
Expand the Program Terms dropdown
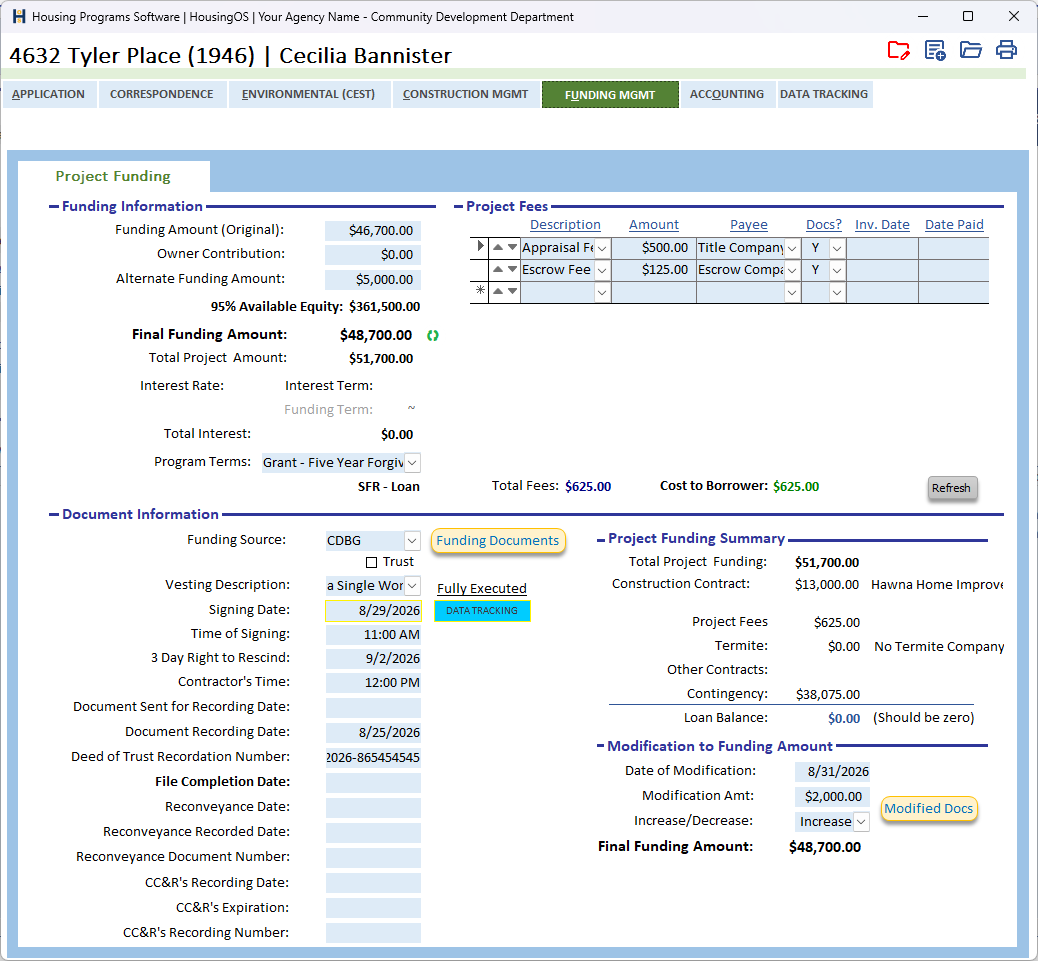(x=412, y=463)
